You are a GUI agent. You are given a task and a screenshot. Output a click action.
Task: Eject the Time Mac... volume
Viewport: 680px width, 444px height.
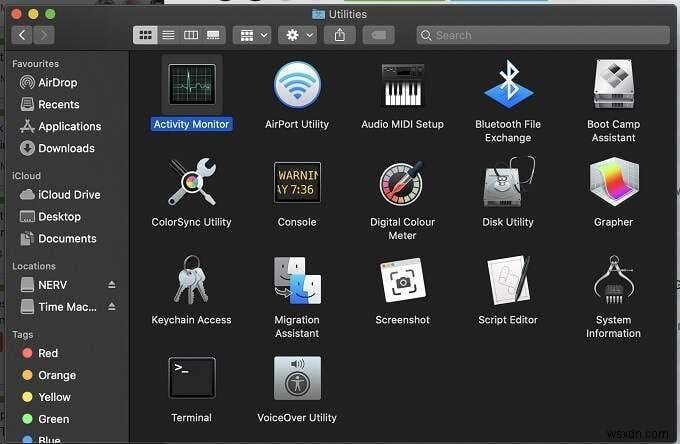[x=112, y=307]
